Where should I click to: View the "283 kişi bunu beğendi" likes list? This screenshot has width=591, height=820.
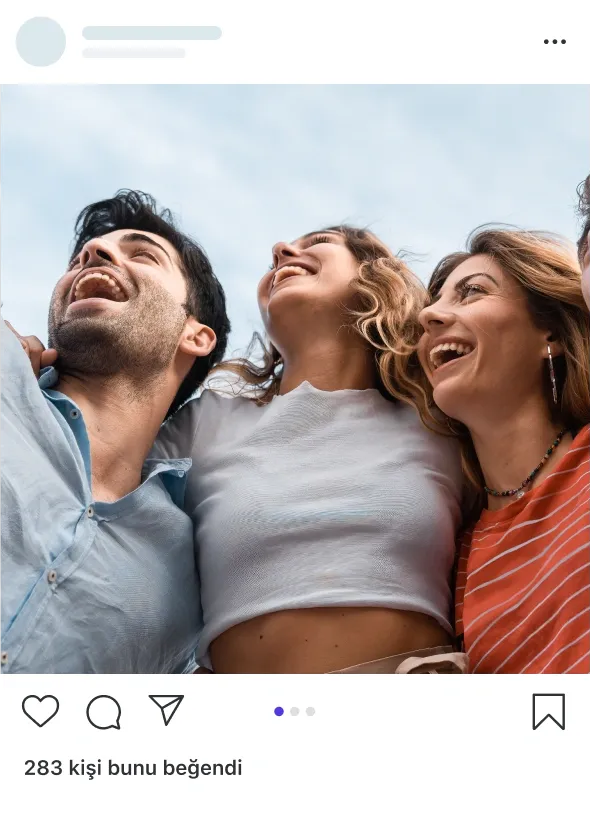click(133, 768)
